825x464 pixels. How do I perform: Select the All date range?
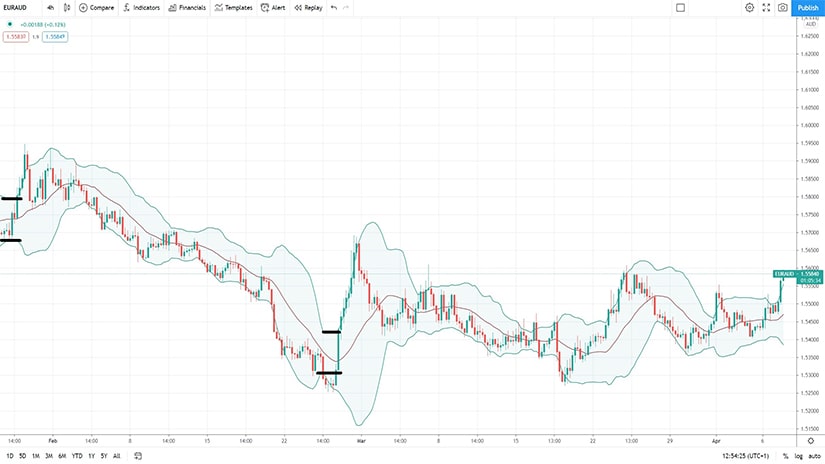pos(117,456)
